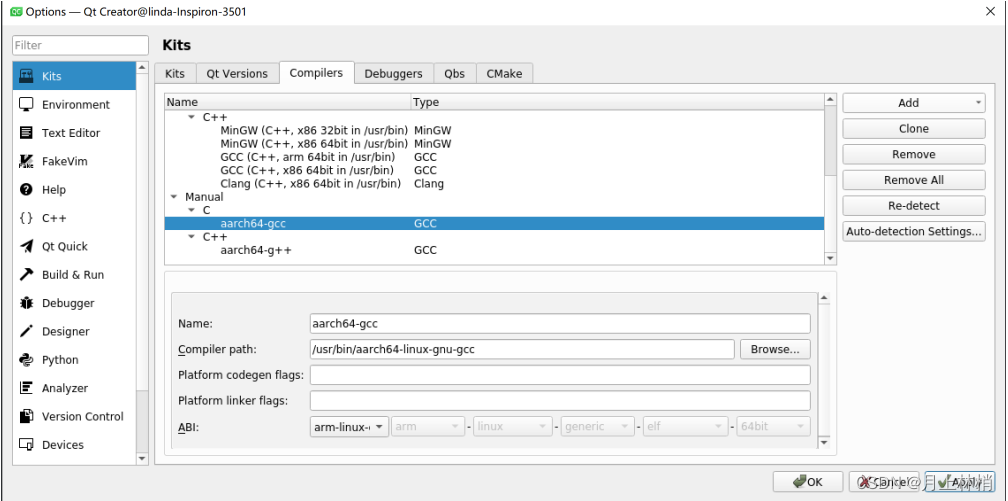Click the Clone button
1008x501 pixels.
914,129
